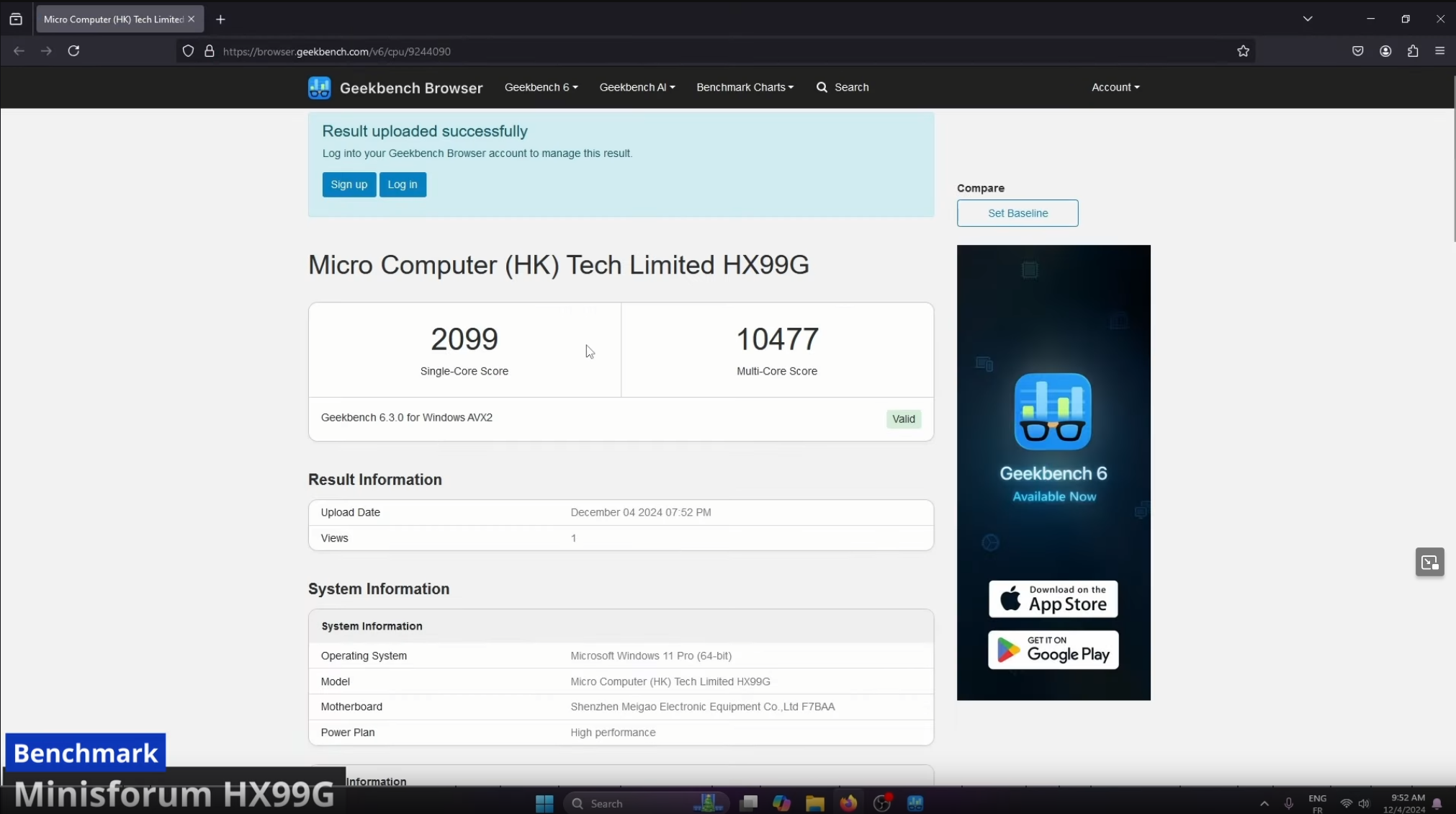Click the Geekbench Browser title link
Image resolution: width=1456 pixels, height=814 pixels.
[x=411, y=88]
